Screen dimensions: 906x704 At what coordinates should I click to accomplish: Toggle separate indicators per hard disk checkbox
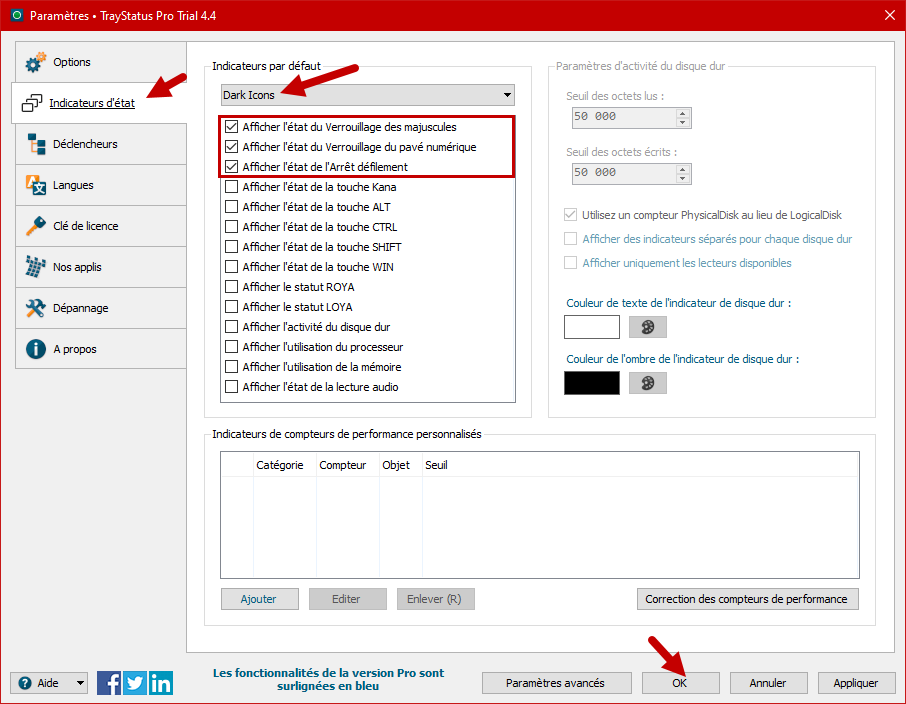click(570, 239)
